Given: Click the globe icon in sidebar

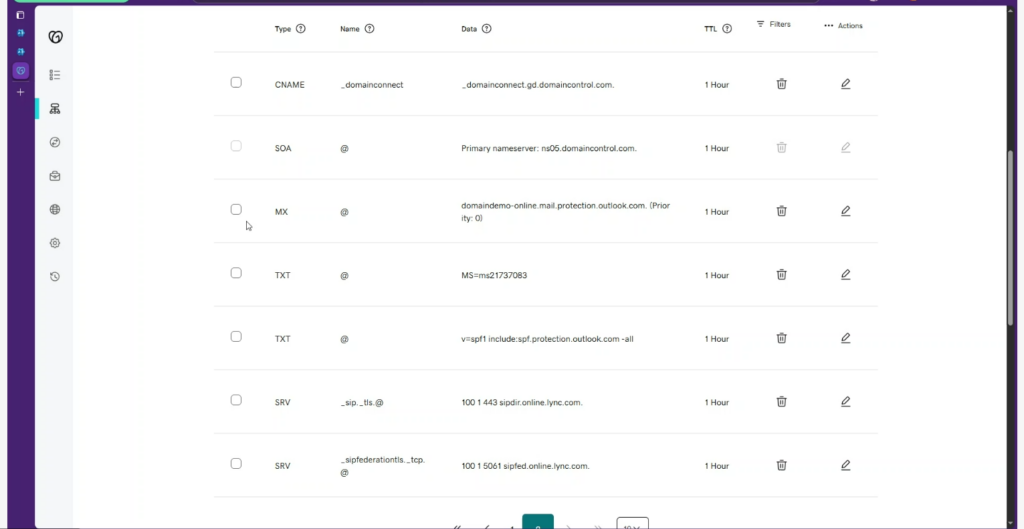Looking at the screenshot, I should (55, 210).
